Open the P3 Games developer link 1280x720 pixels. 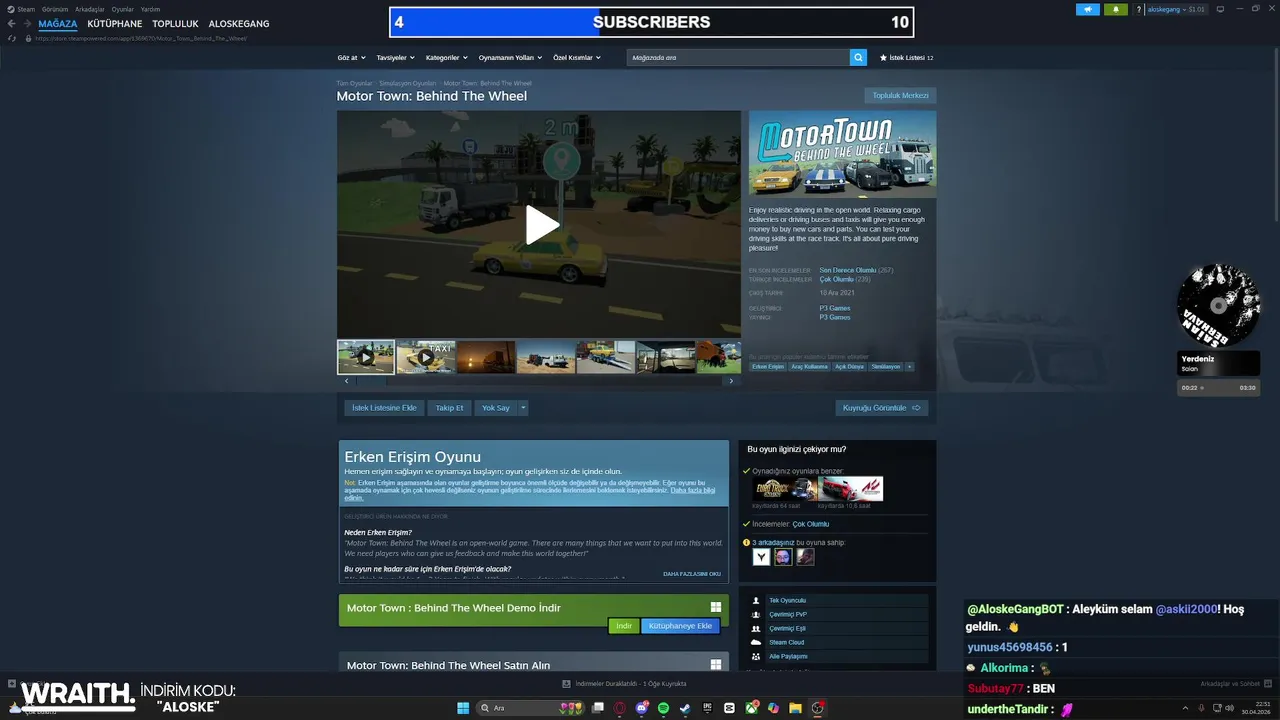click(835, 308)
